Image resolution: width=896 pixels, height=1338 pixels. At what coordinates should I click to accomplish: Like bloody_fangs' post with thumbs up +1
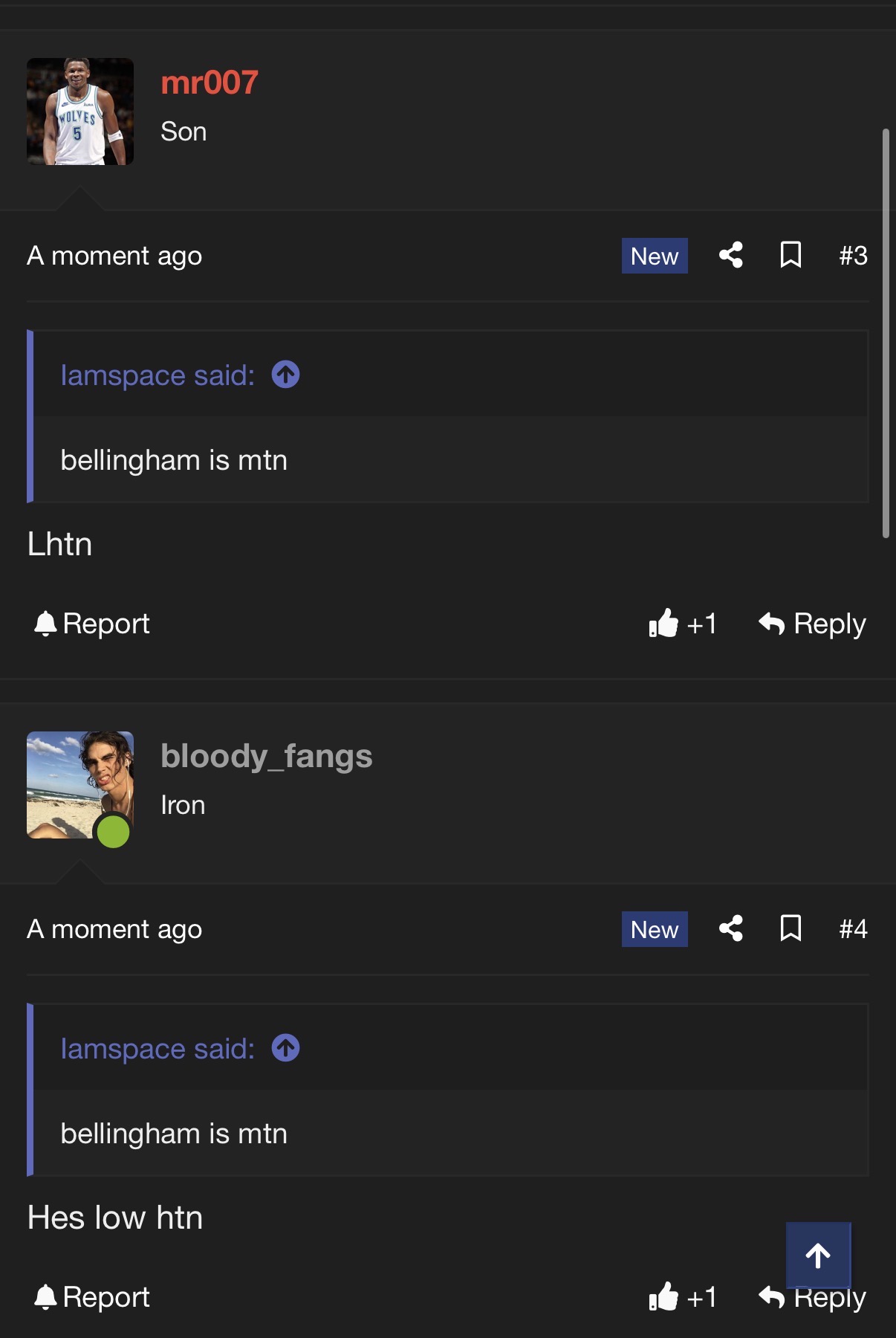682,1296
